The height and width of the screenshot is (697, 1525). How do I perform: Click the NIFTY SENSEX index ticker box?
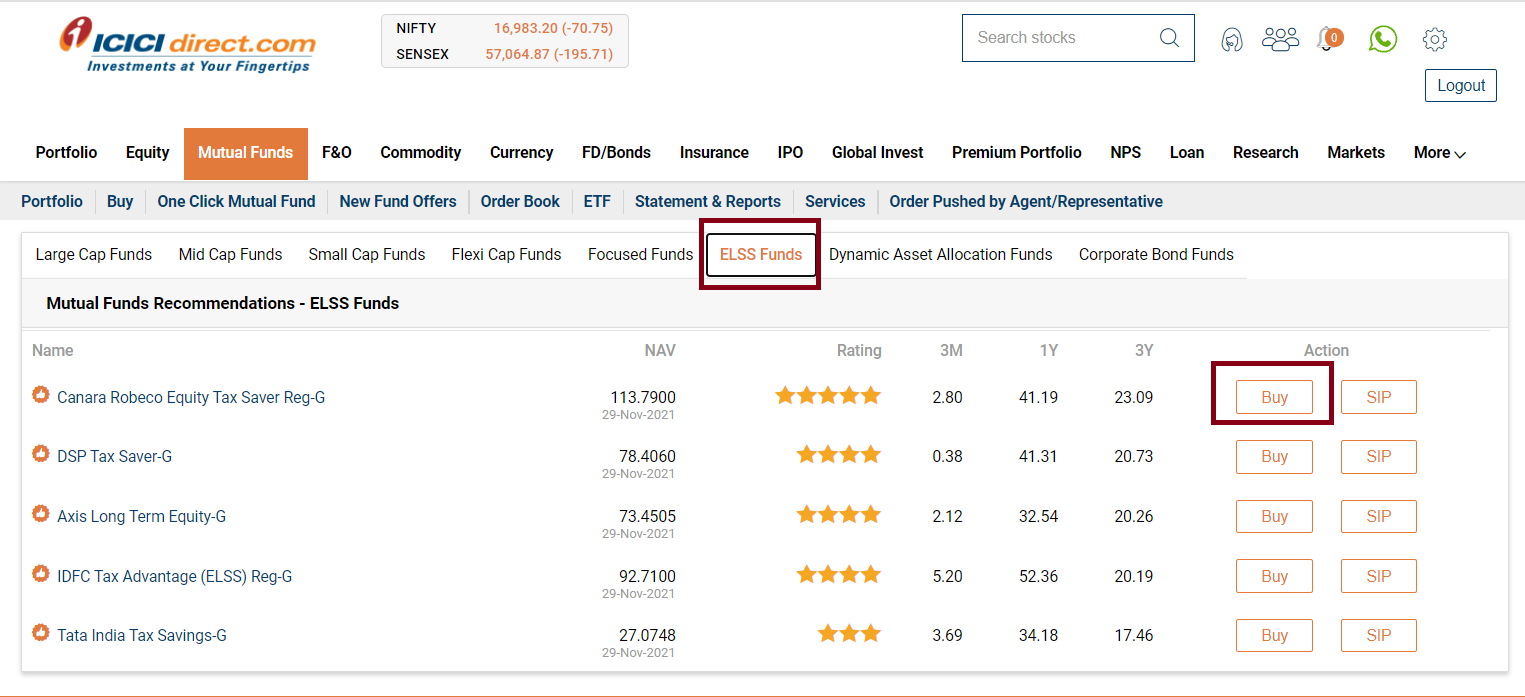[x=504, y=41]
